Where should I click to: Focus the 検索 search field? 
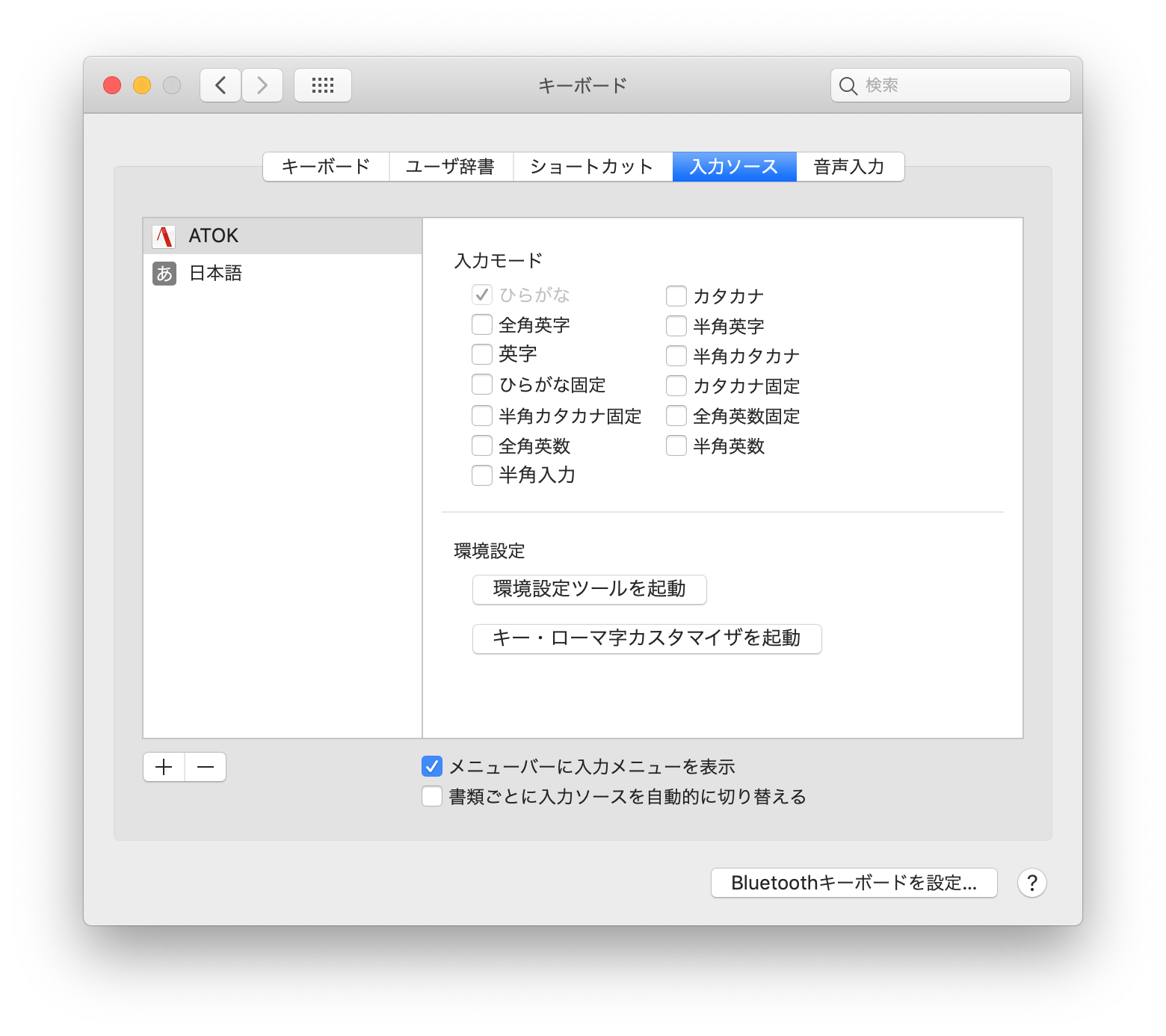coord(951,85)
